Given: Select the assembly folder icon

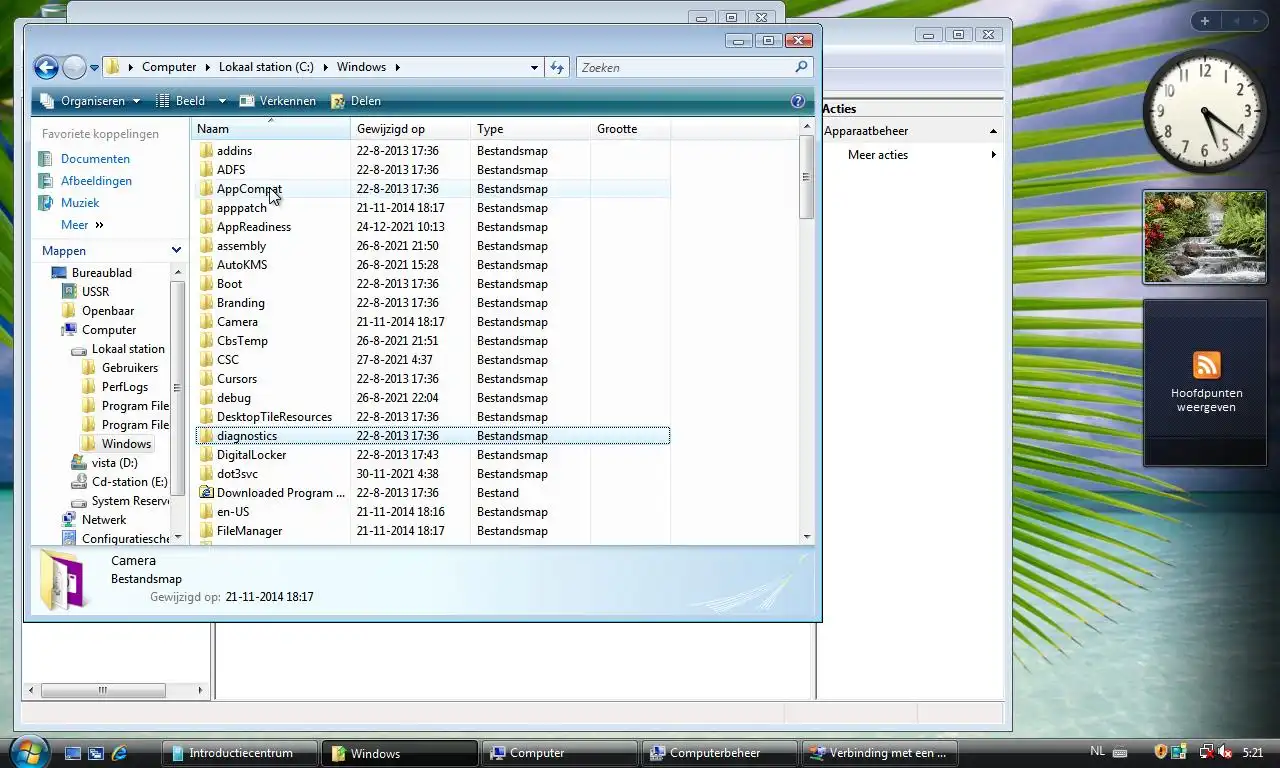Looking at the screenshot, I should (x=206, y=246).
